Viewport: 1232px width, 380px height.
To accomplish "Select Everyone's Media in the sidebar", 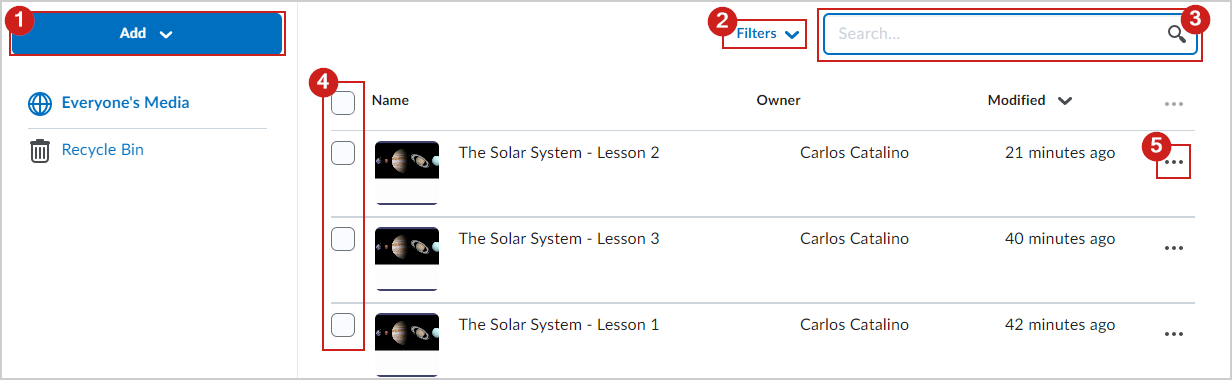I will (x=125, y=102).
